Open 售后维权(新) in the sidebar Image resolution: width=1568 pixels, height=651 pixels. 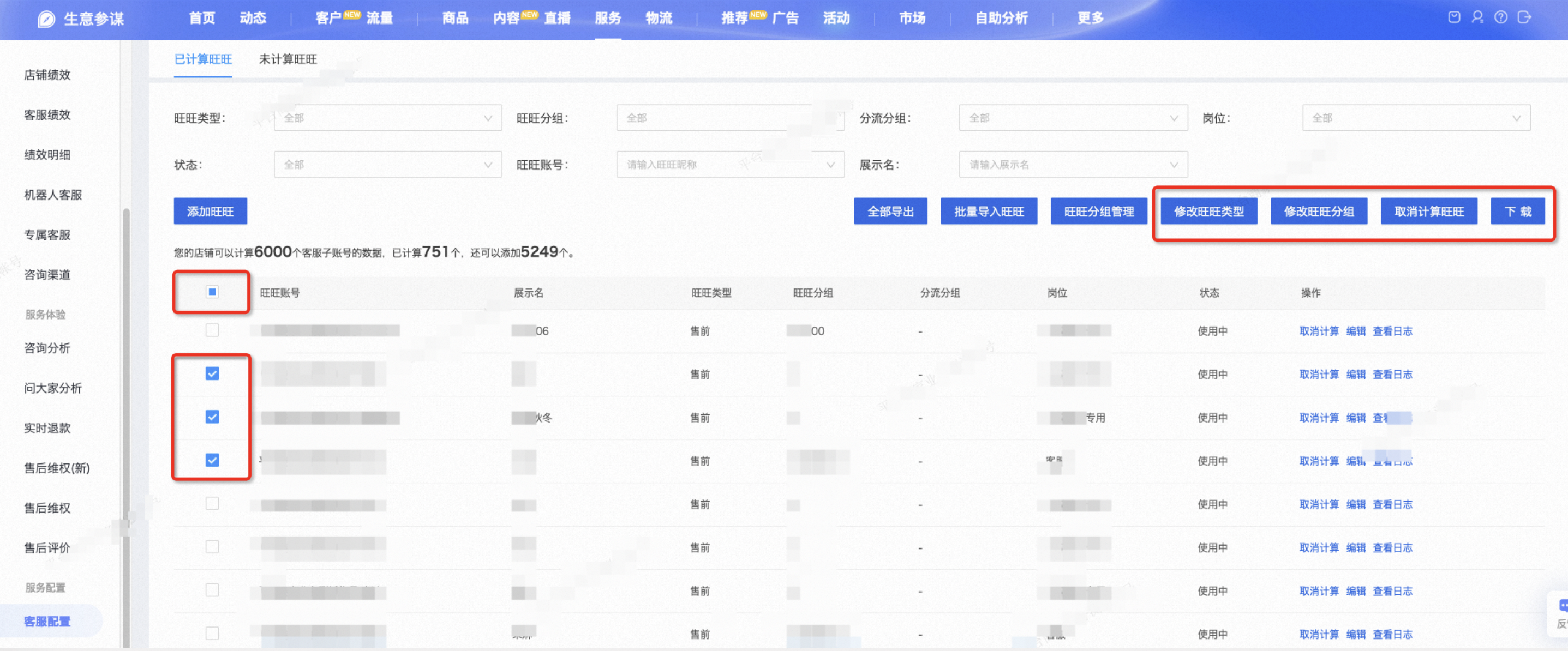57,468
